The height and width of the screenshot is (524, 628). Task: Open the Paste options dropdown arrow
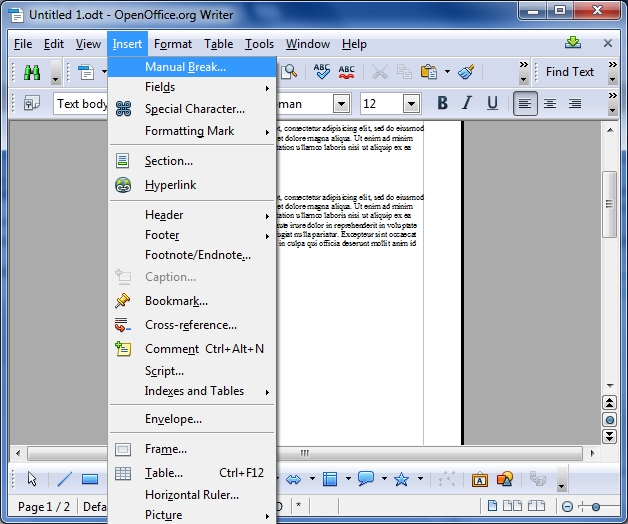pos(447,72)
